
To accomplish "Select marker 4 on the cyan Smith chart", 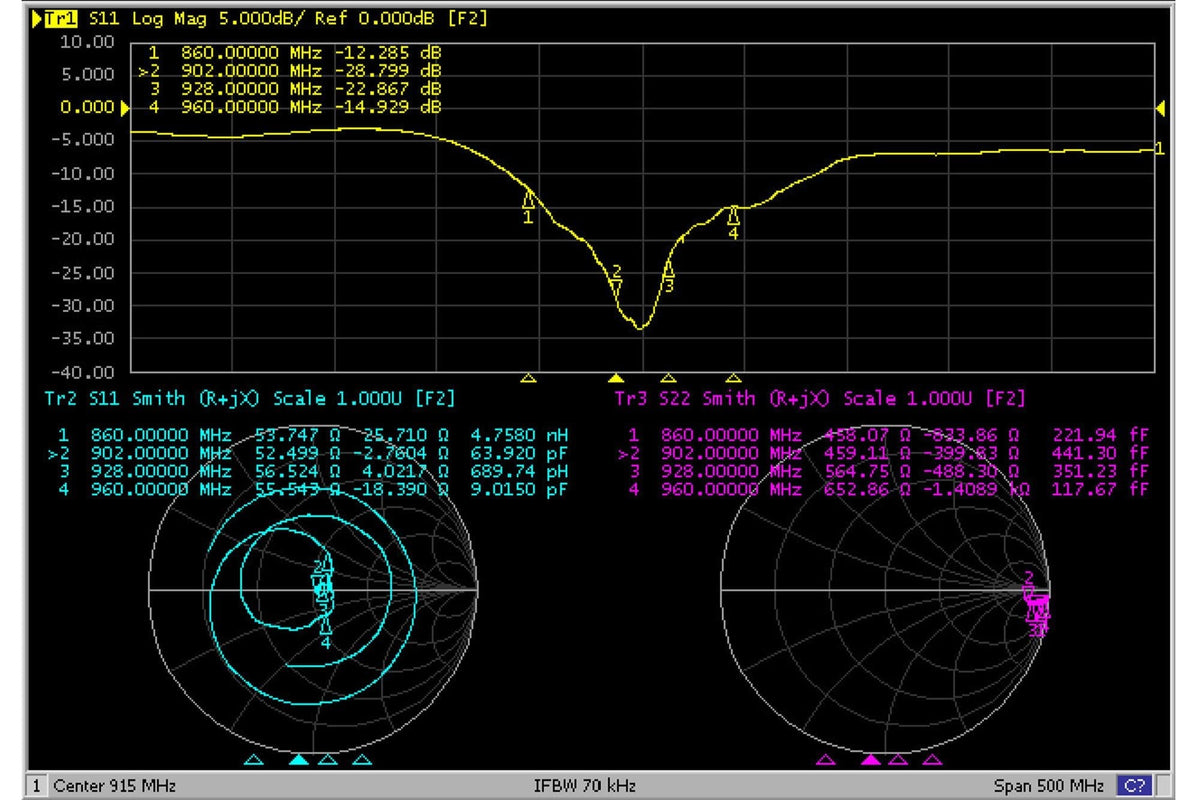I will (x=326, y=632).
